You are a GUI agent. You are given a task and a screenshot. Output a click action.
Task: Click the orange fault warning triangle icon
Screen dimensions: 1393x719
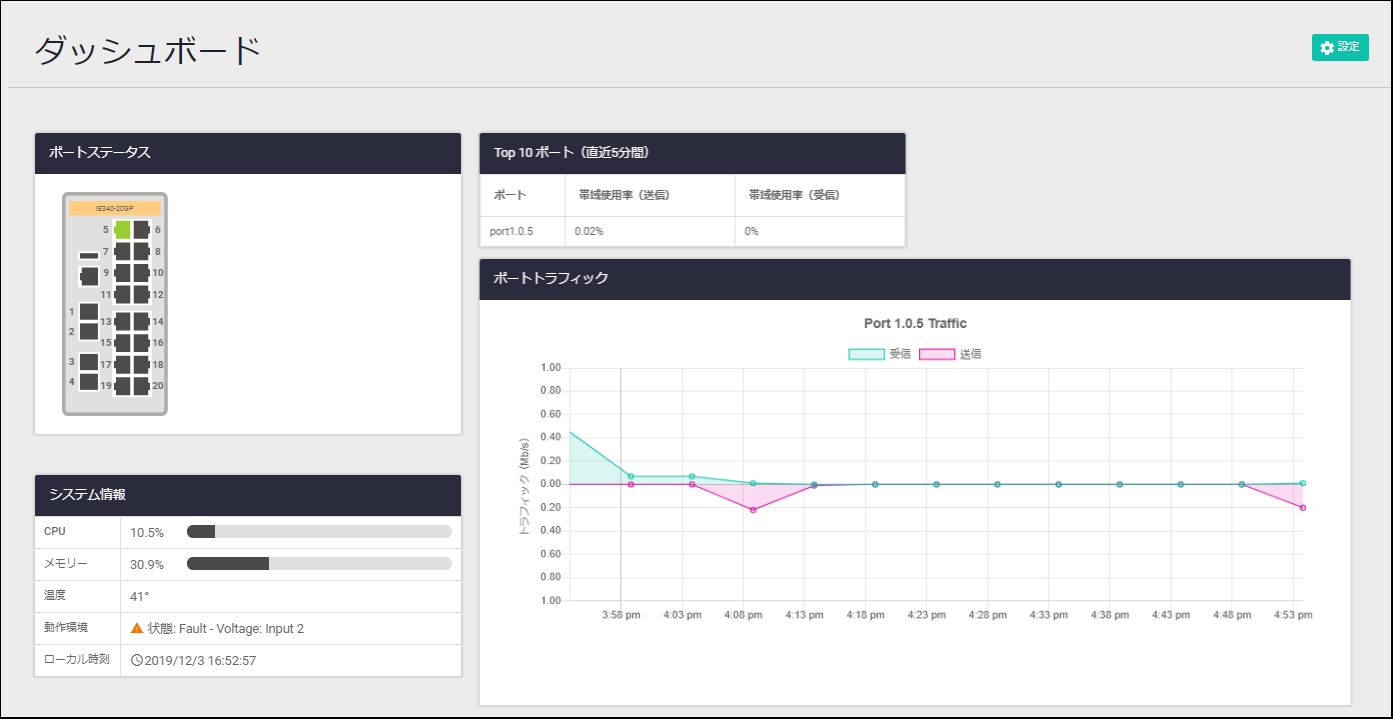pyautogui.click(x=137, y=629)
